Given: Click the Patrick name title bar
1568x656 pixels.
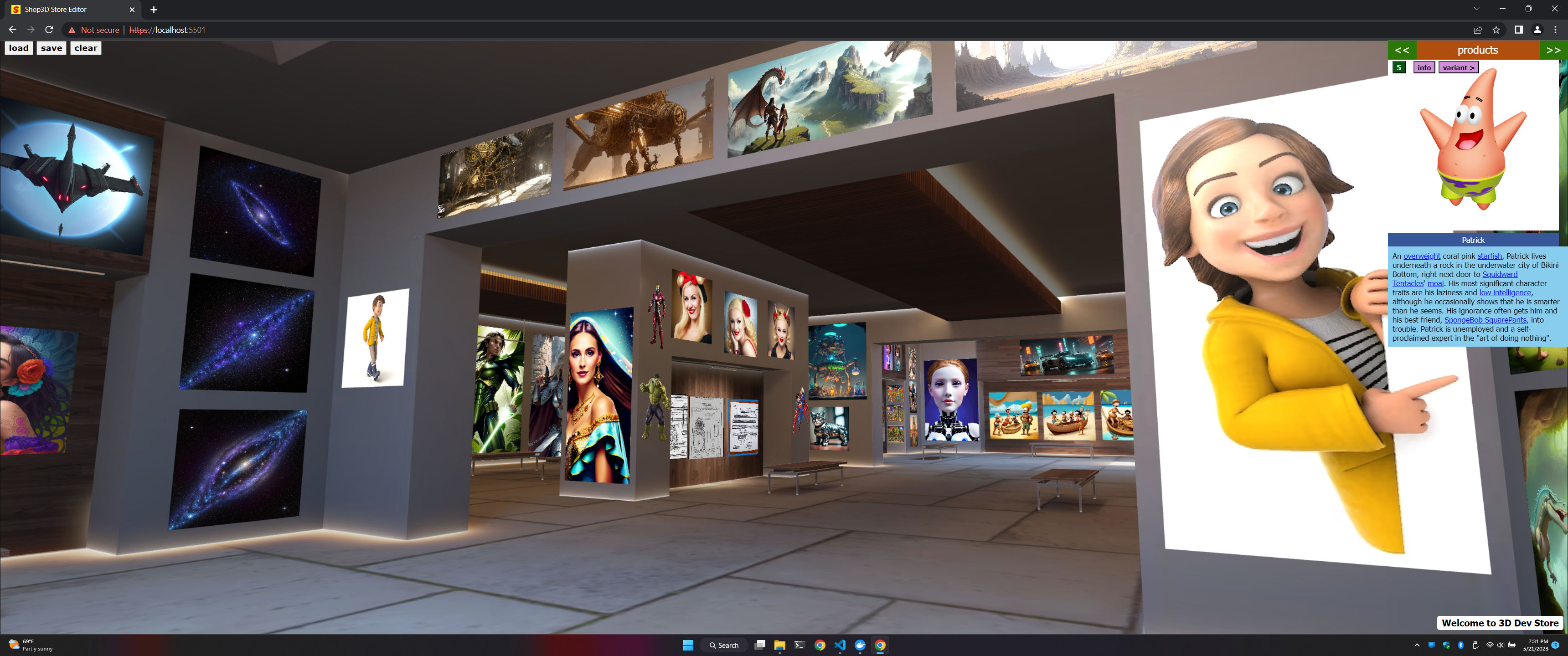Looking at the screenshot, I should click(x=1473, y=240).
